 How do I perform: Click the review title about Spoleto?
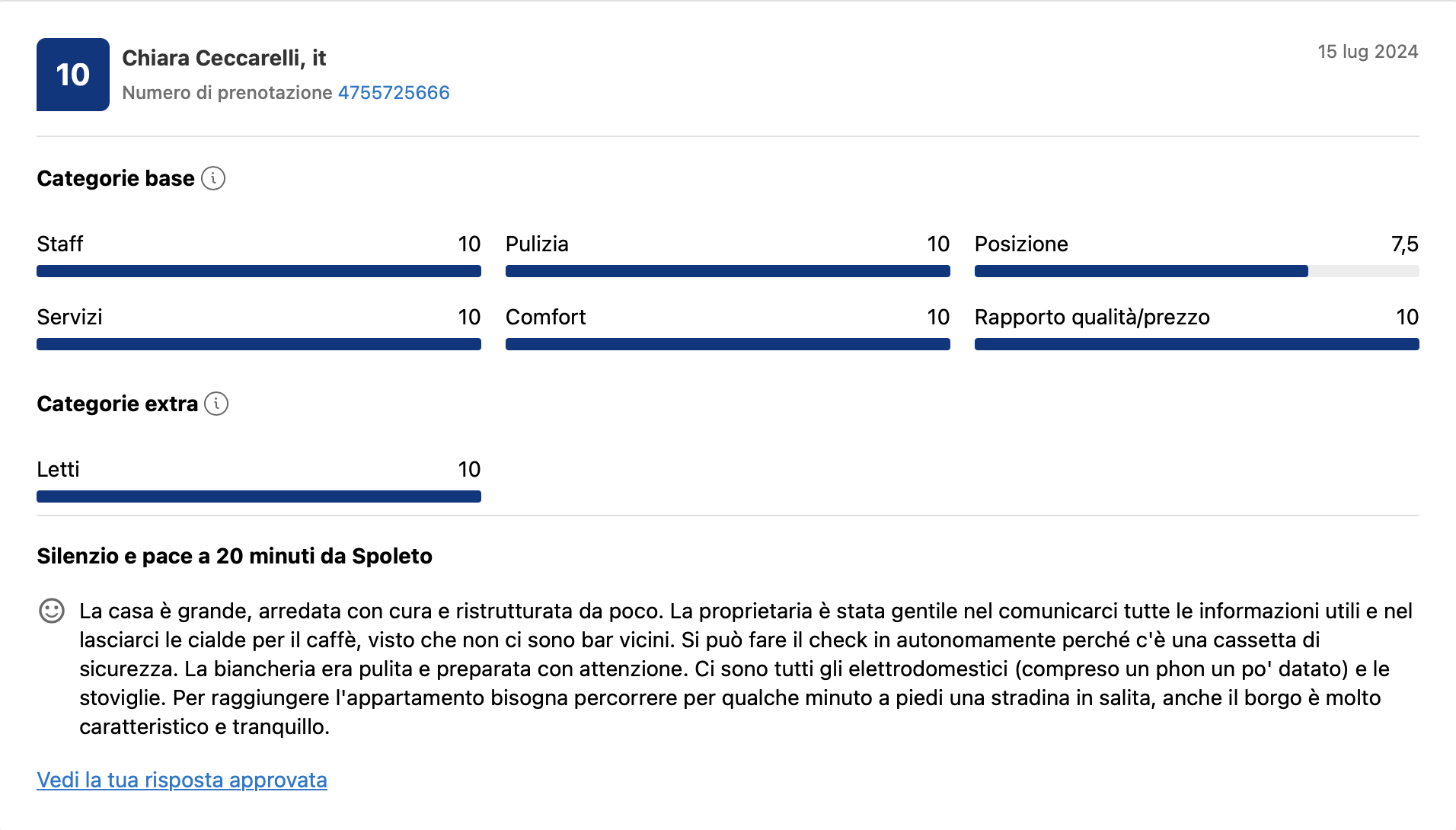pos(234,556)
